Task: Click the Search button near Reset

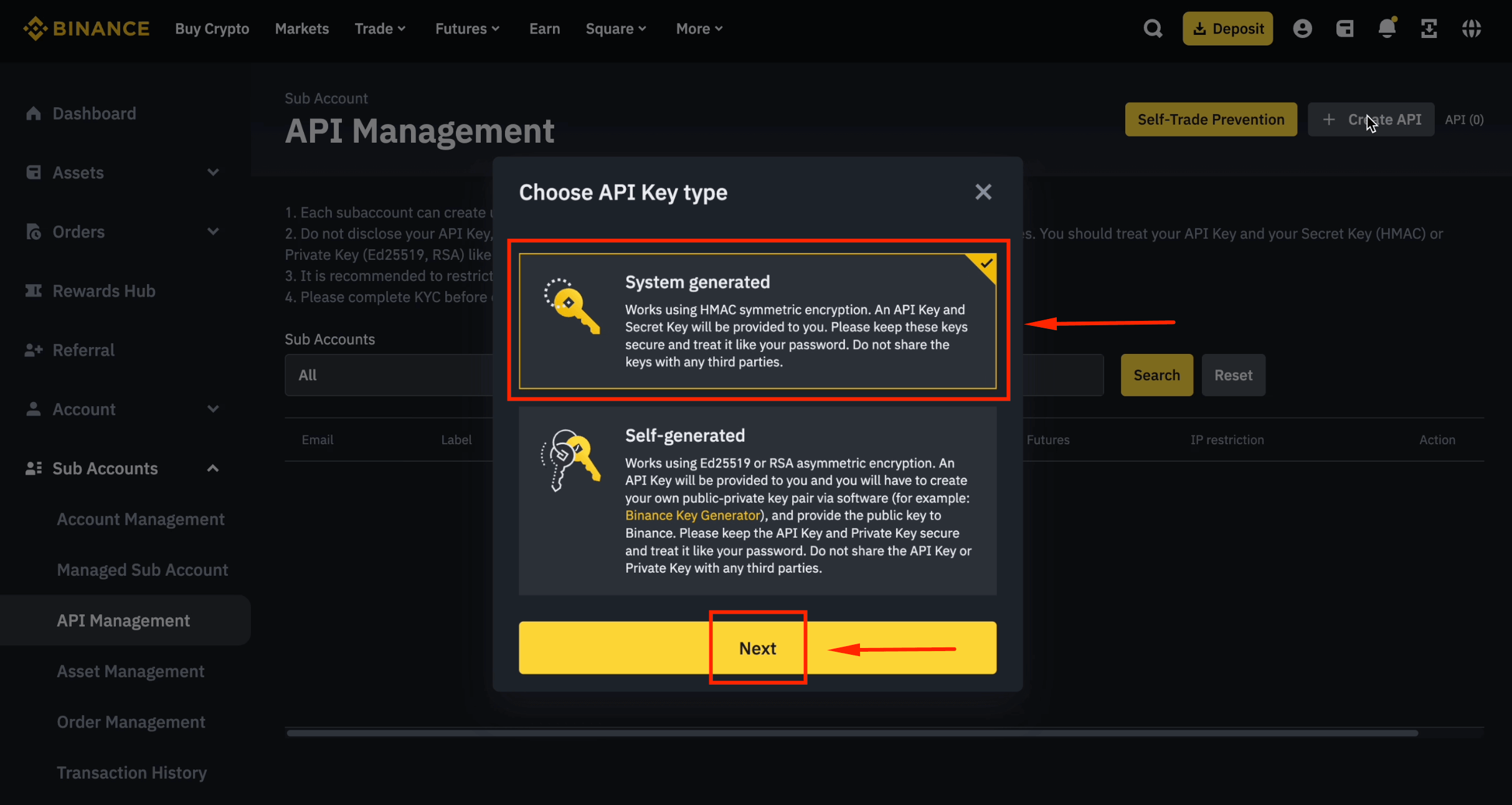Action: click(1156, 374)
